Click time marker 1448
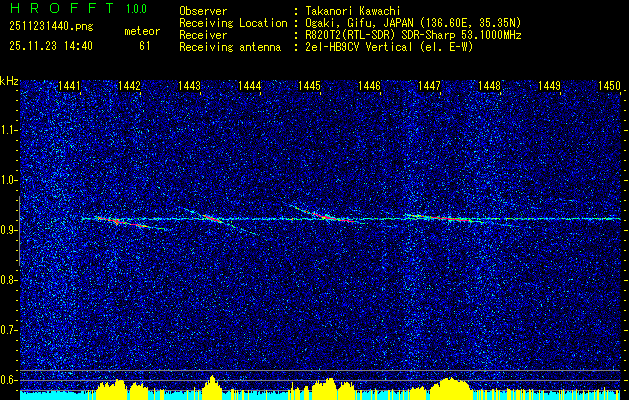 489,85
